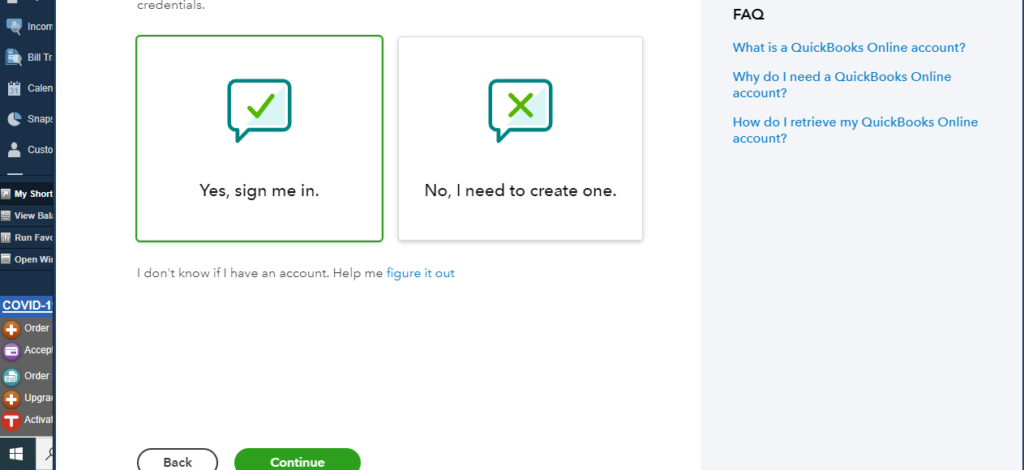The image size is (1024, 470).
Task: Click the red Activate icon
Action: coord(11,421)
